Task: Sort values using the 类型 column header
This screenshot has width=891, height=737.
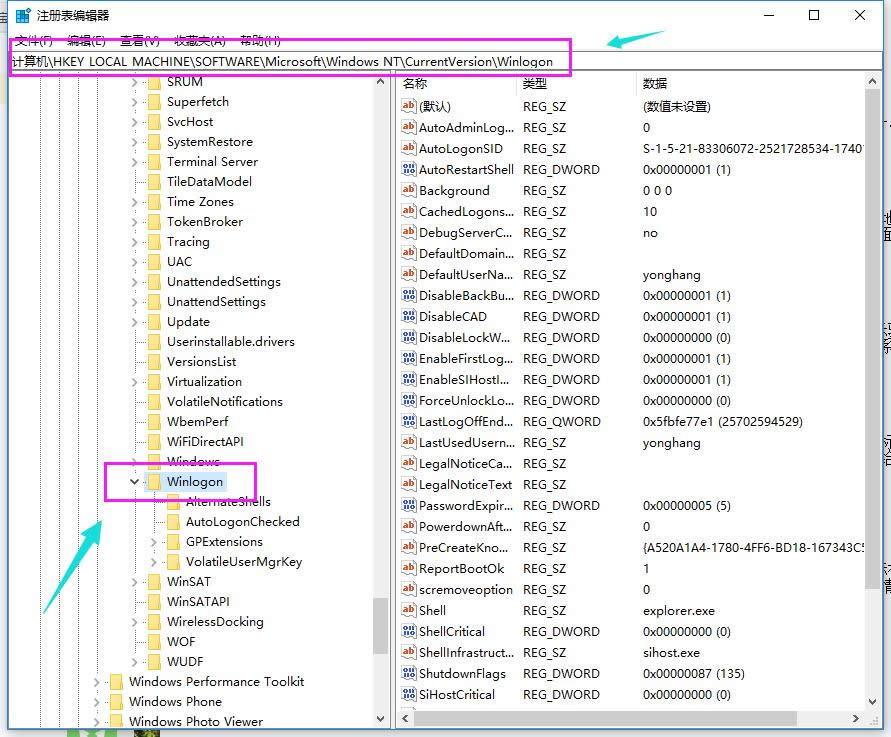Action: click(x=534, y=84)
